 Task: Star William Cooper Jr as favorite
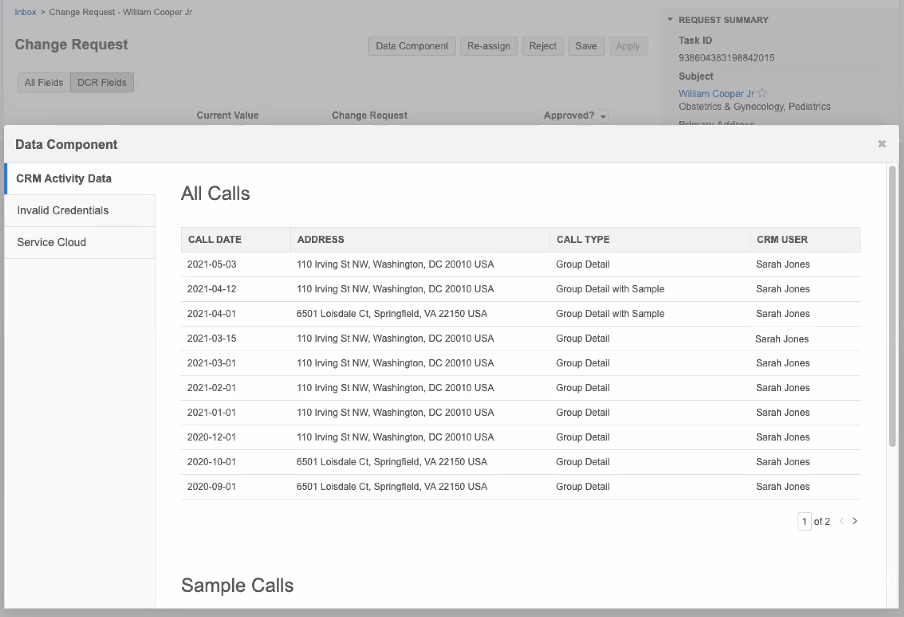(763, 94)
